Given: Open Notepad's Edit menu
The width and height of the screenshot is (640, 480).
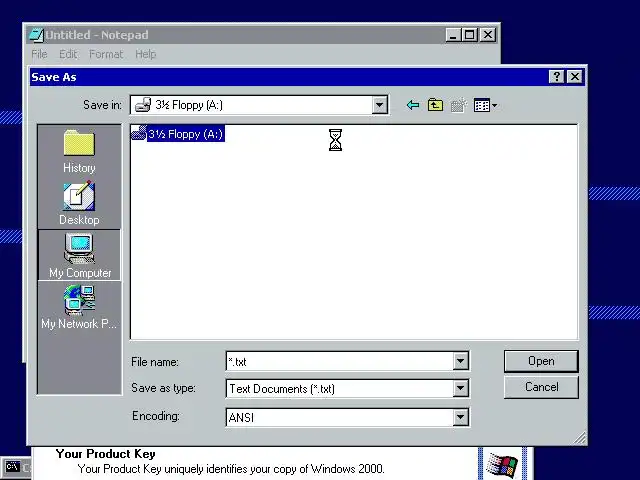Looking at the screenshot, I should point(68,54).
